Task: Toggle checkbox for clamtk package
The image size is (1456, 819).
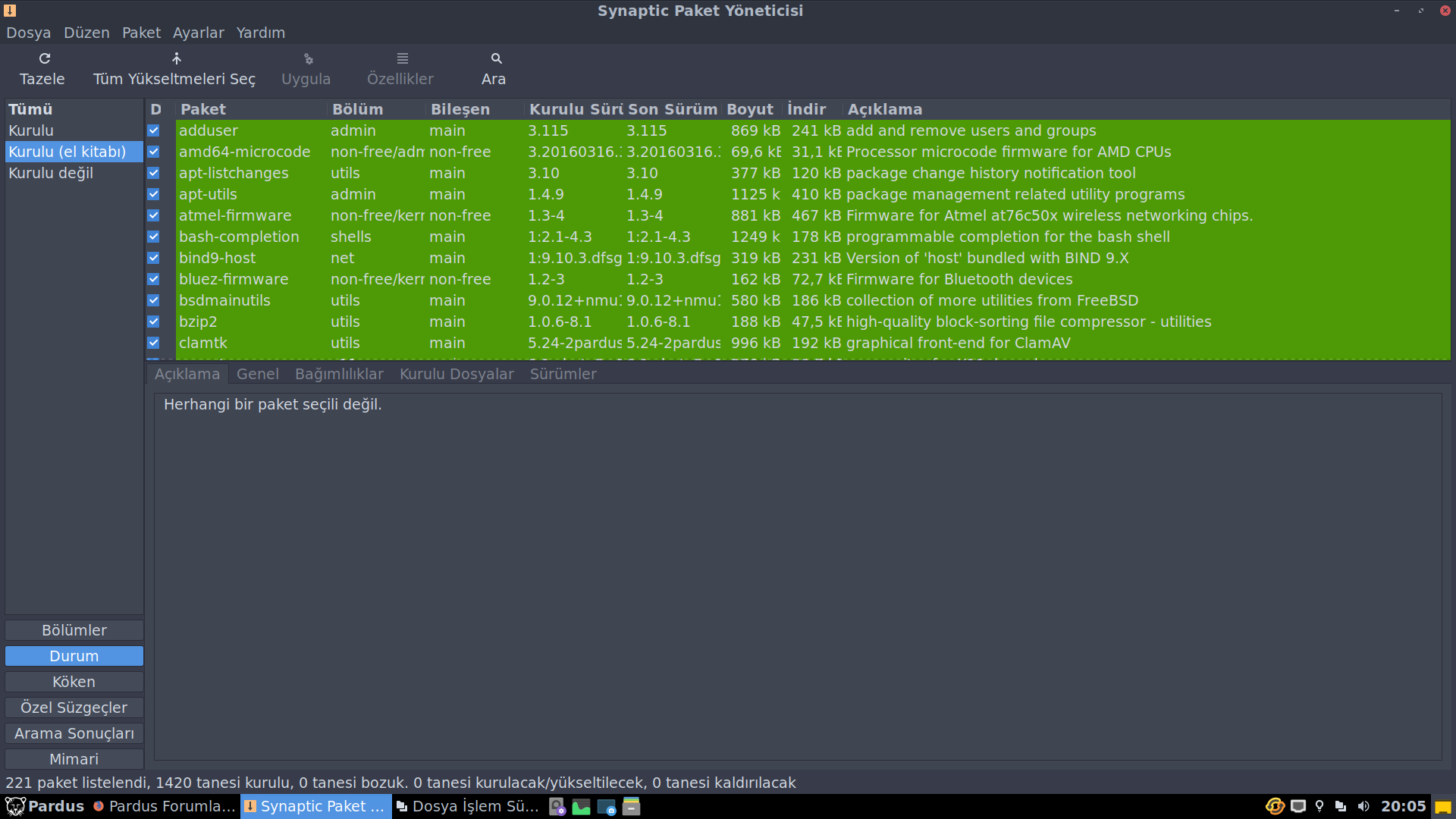Action: click(155, 343)
